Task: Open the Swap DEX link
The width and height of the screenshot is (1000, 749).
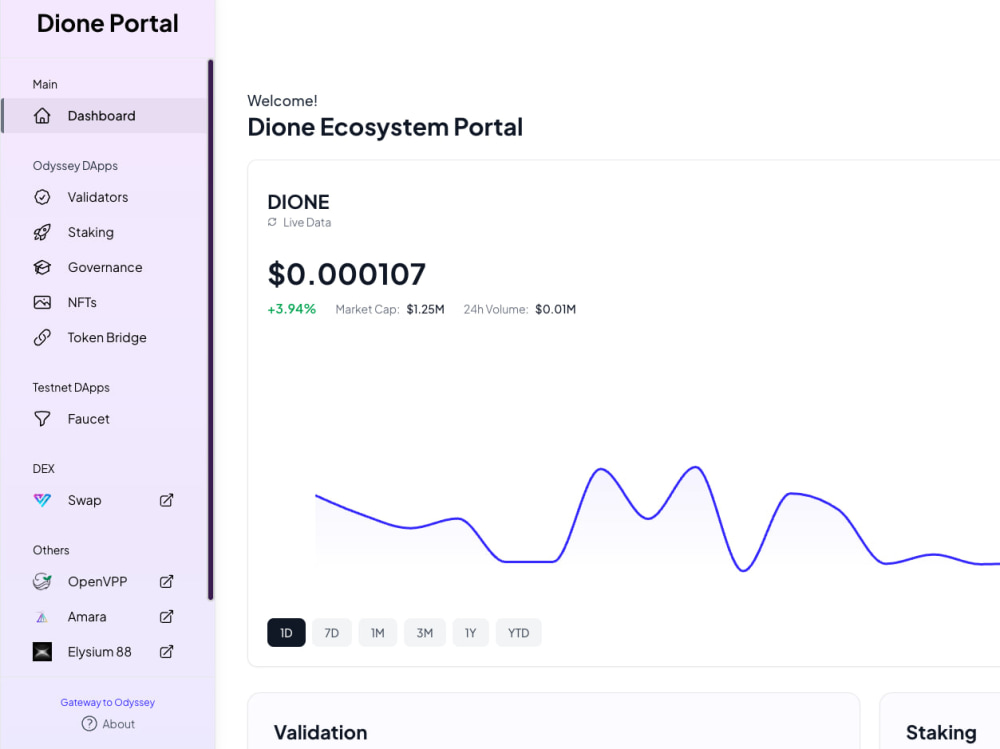Action: pos(105,500)
